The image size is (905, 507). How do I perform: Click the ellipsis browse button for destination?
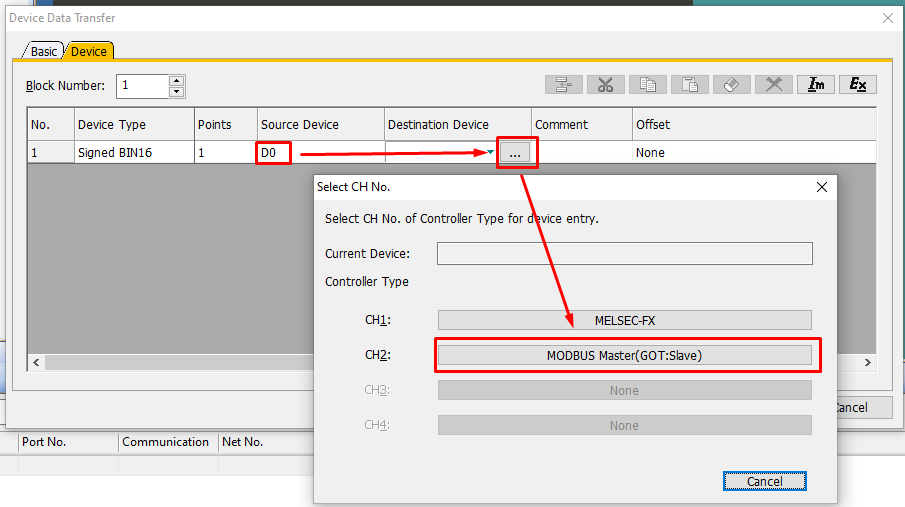coord(514,153)
